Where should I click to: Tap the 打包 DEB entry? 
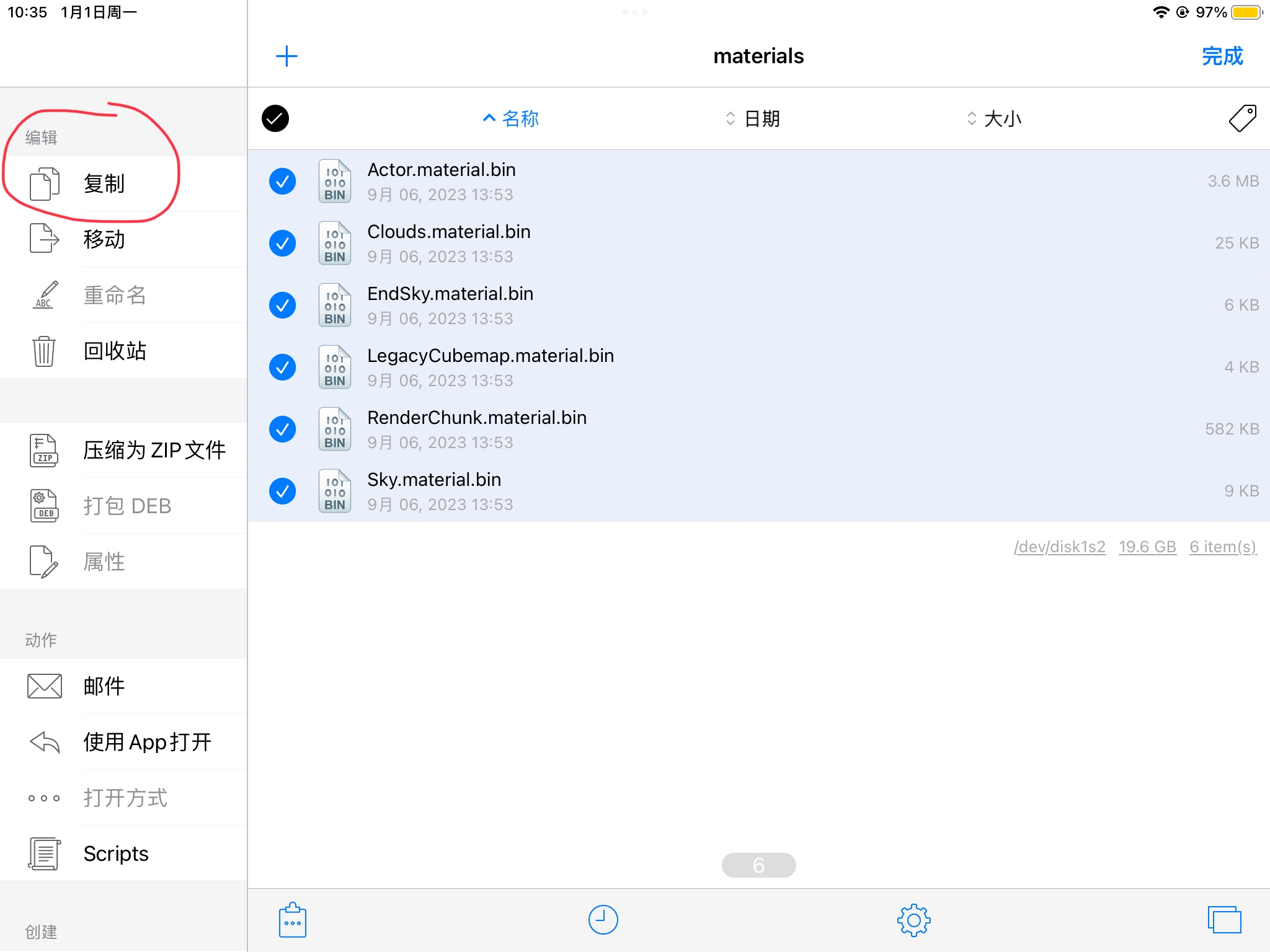point(124,506)
